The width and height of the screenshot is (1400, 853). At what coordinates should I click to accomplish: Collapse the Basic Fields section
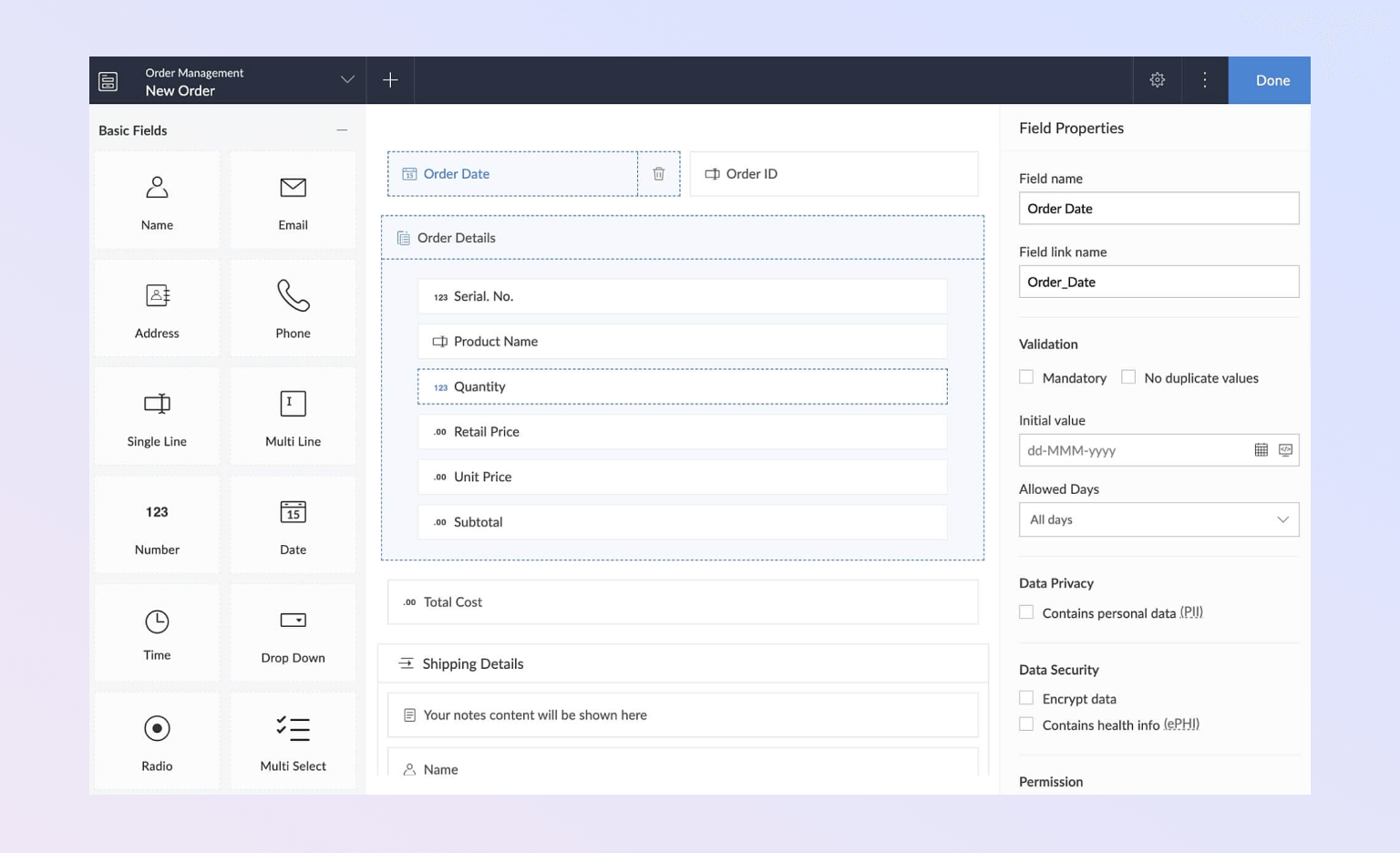(x=342, y=130)
